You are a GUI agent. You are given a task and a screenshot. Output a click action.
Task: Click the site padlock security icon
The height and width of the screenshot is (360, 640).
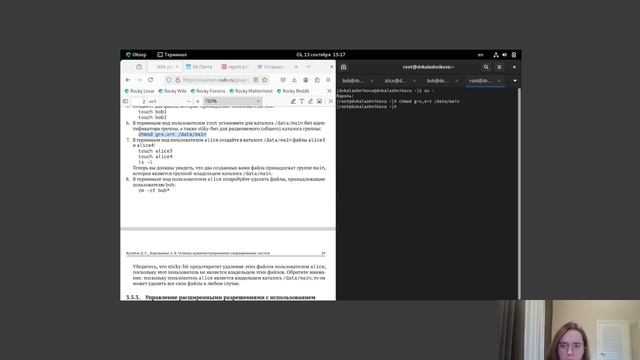click(x=178, y=80)
